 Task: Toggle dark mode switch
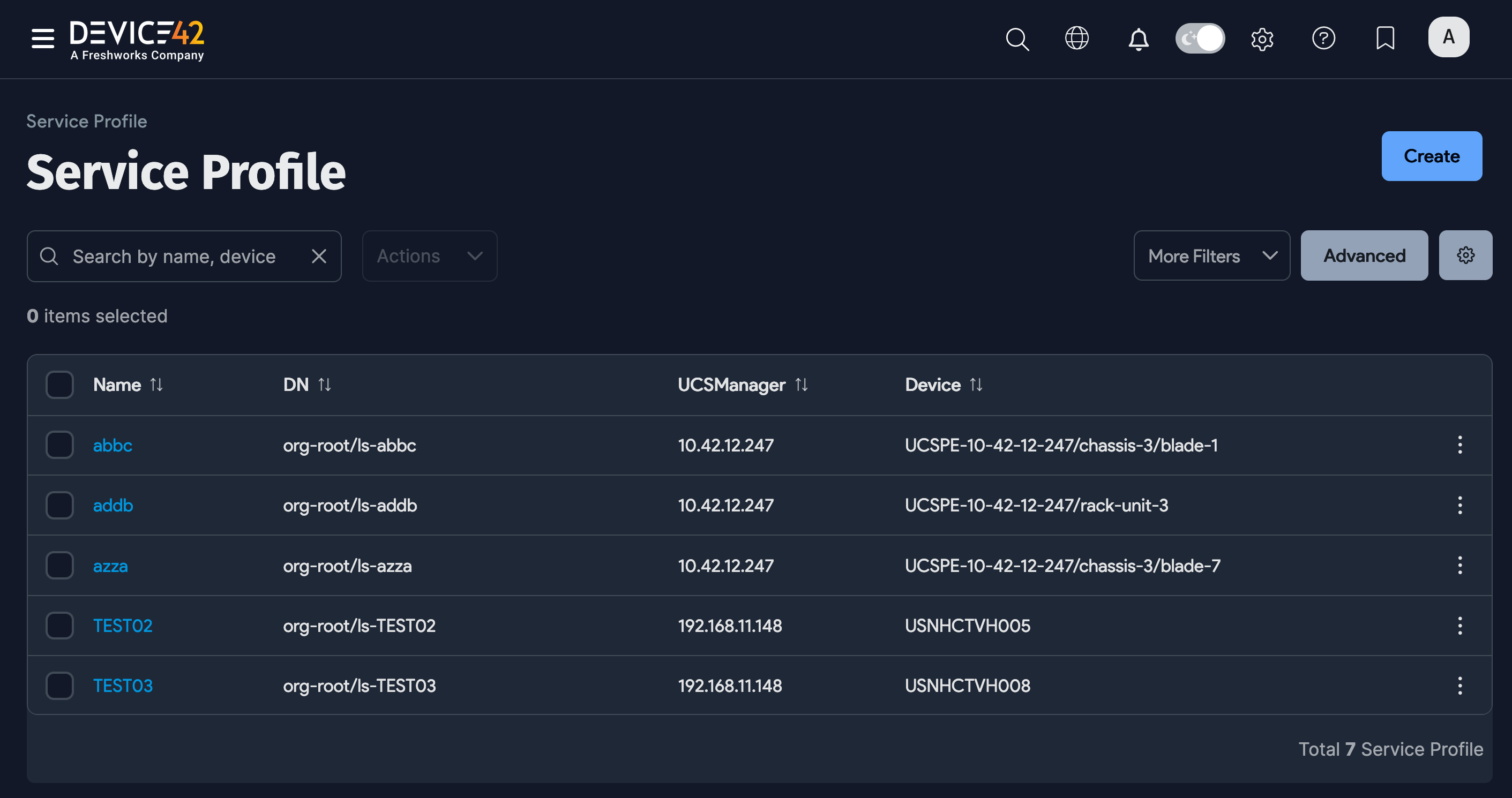1200,38
